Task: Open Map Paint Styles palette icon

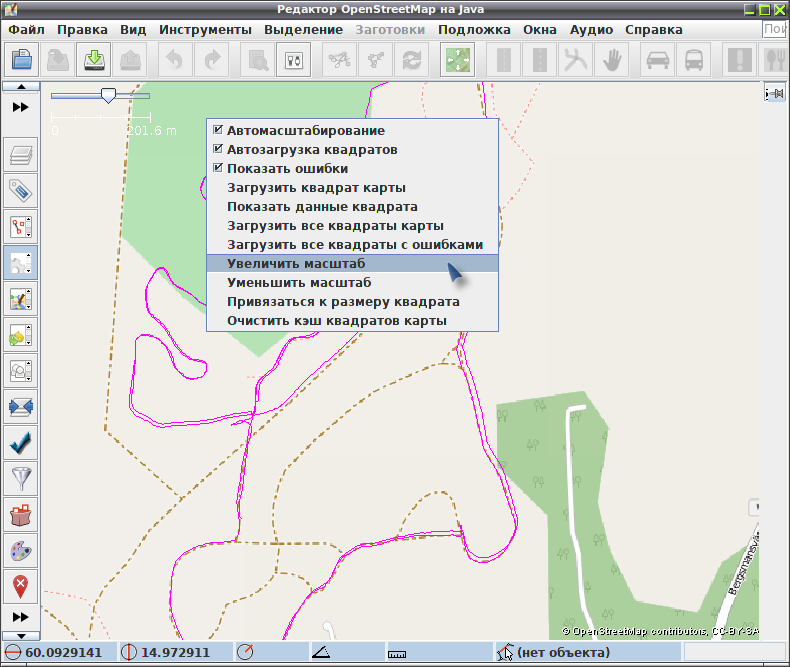Action: (21, 551)
